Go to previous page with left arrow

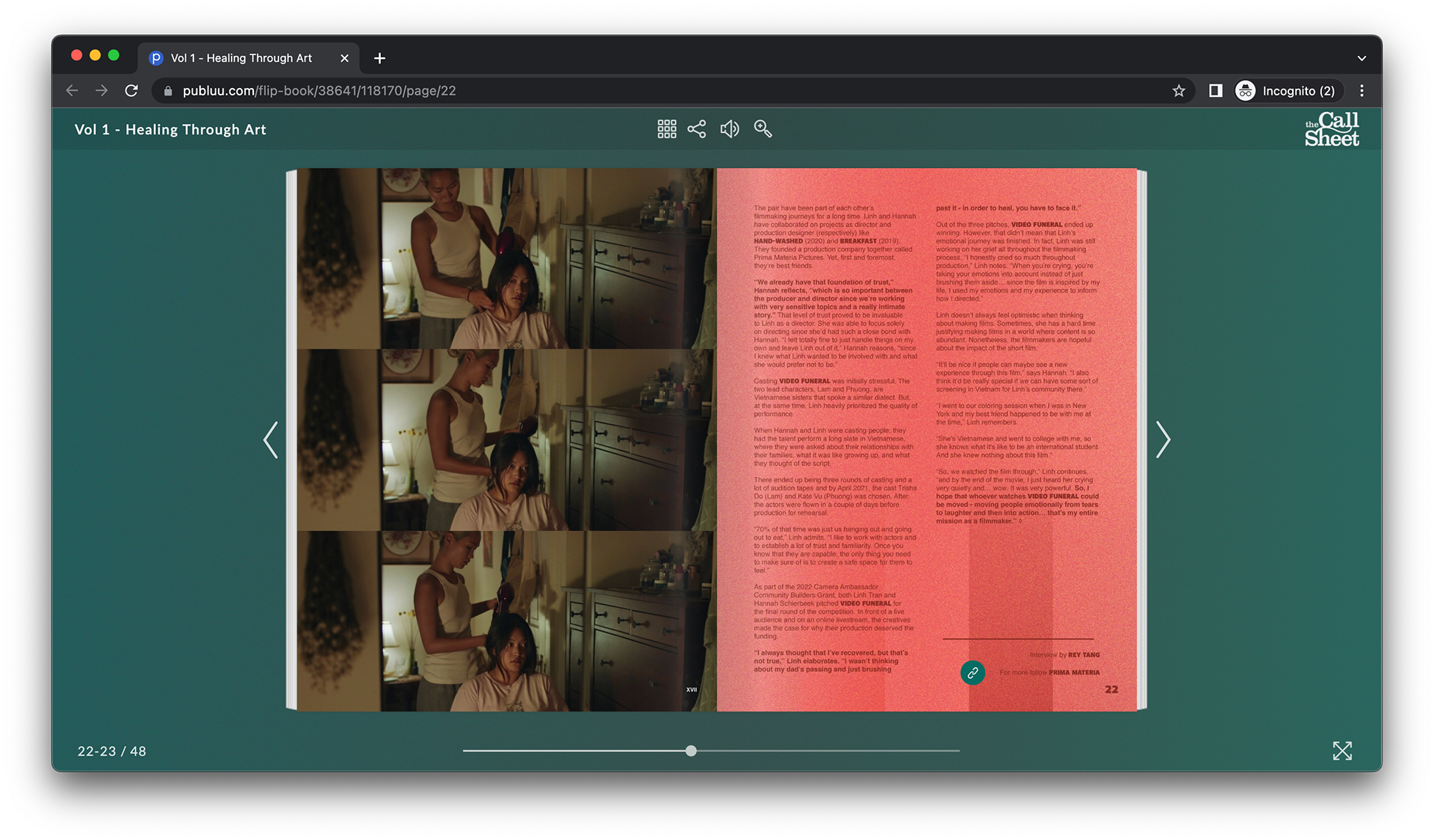pos(270,440)
